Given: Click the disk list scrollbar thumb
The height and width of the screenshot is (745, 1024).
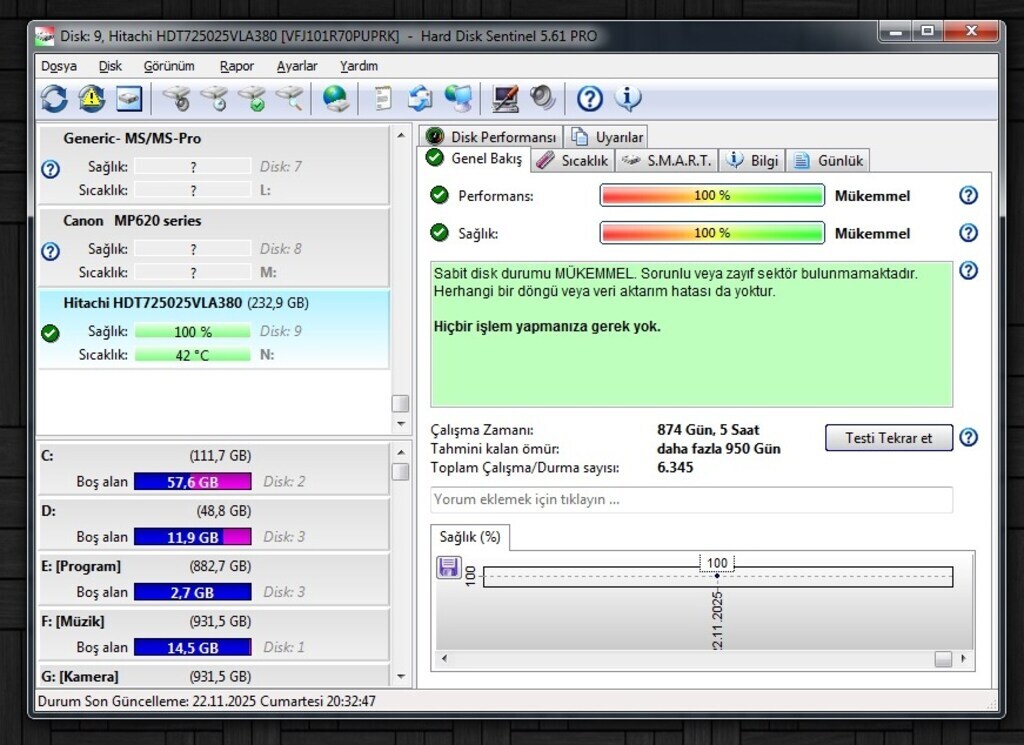Looking at the screenshot, I should 401,404.
